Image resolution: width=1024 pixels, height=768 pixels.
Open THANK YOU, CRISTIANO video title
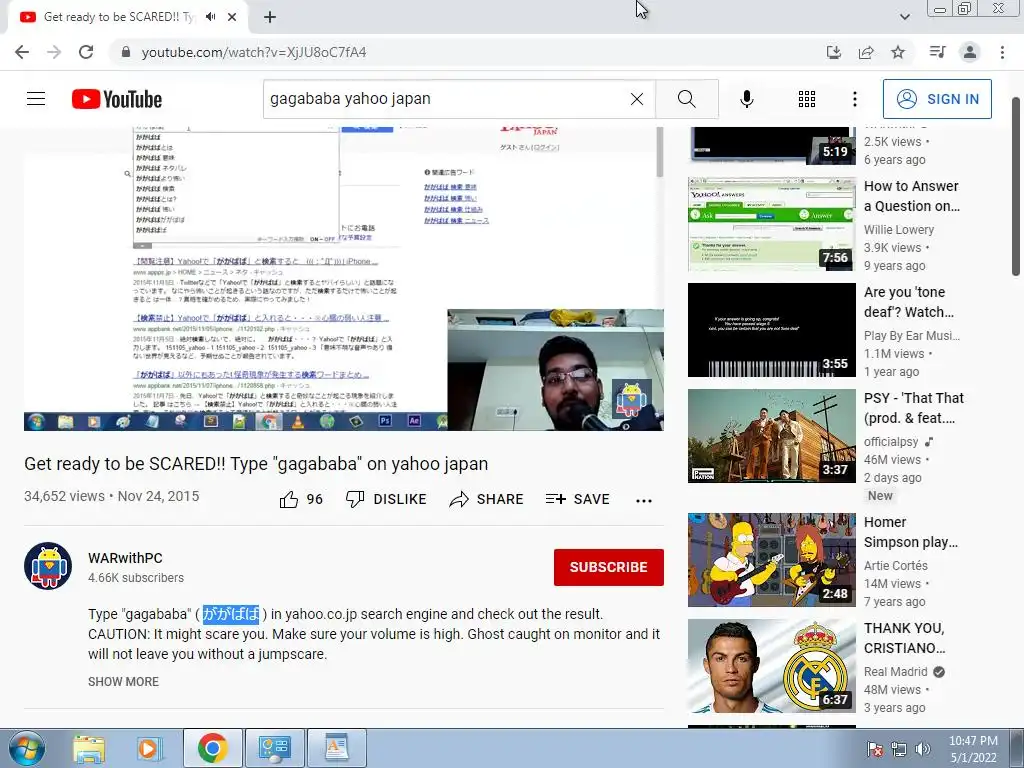pyautogui.click(x=904, y=638)
